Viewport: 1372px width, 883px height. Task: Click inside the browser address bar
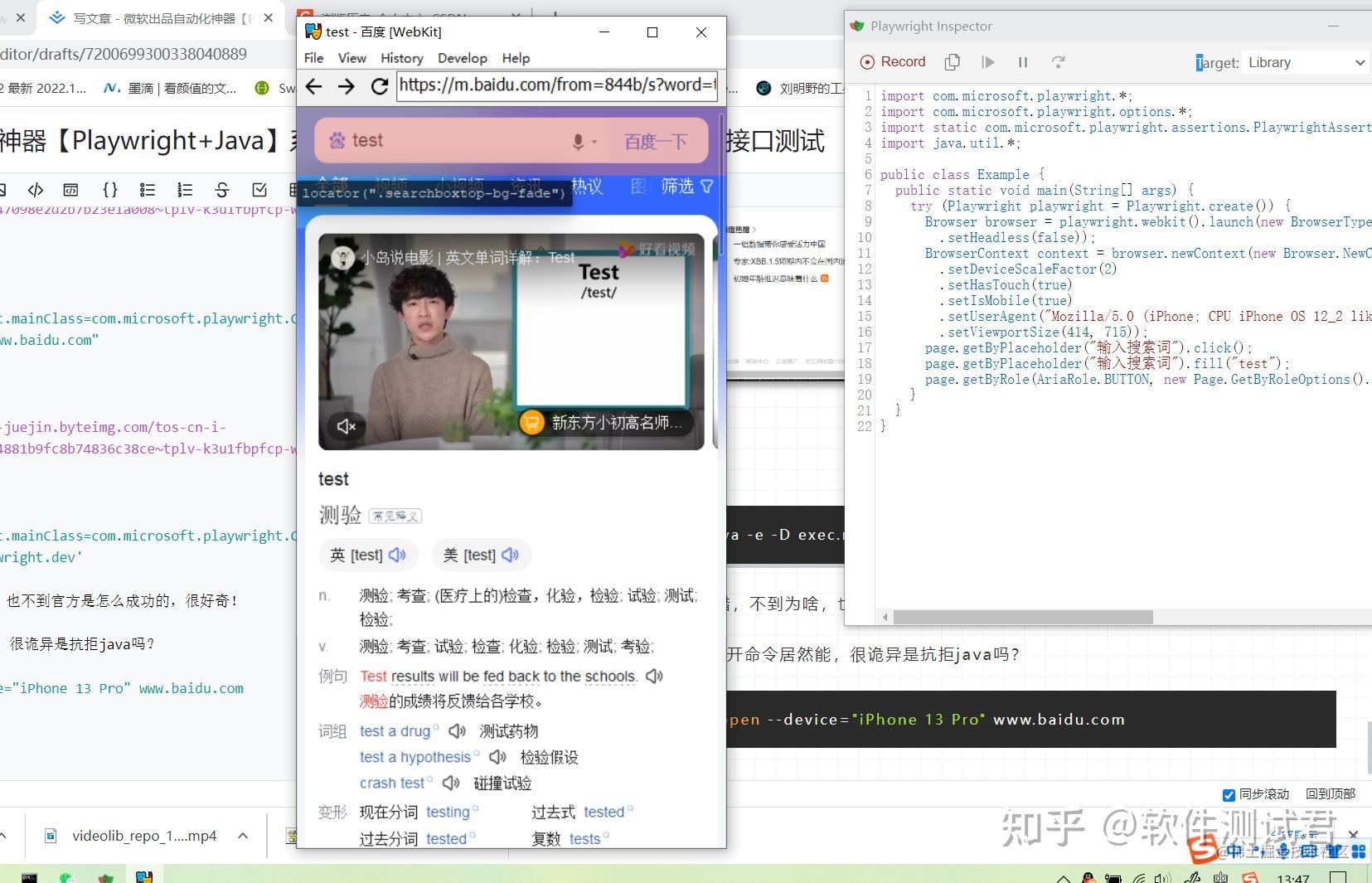(555, 85)
